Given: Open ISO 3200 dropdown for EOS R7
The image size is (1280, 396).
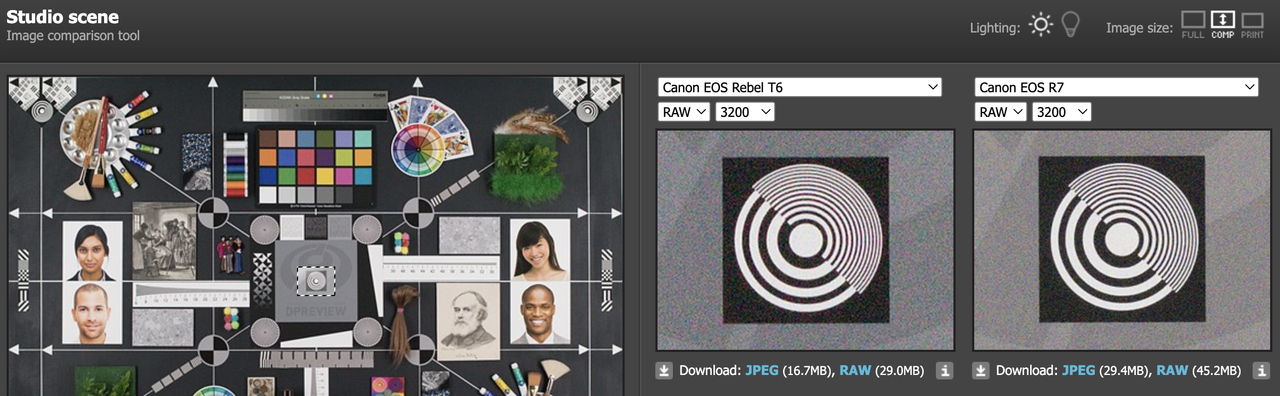Looking at the screenshot, I should click(x=1062, y=112).
